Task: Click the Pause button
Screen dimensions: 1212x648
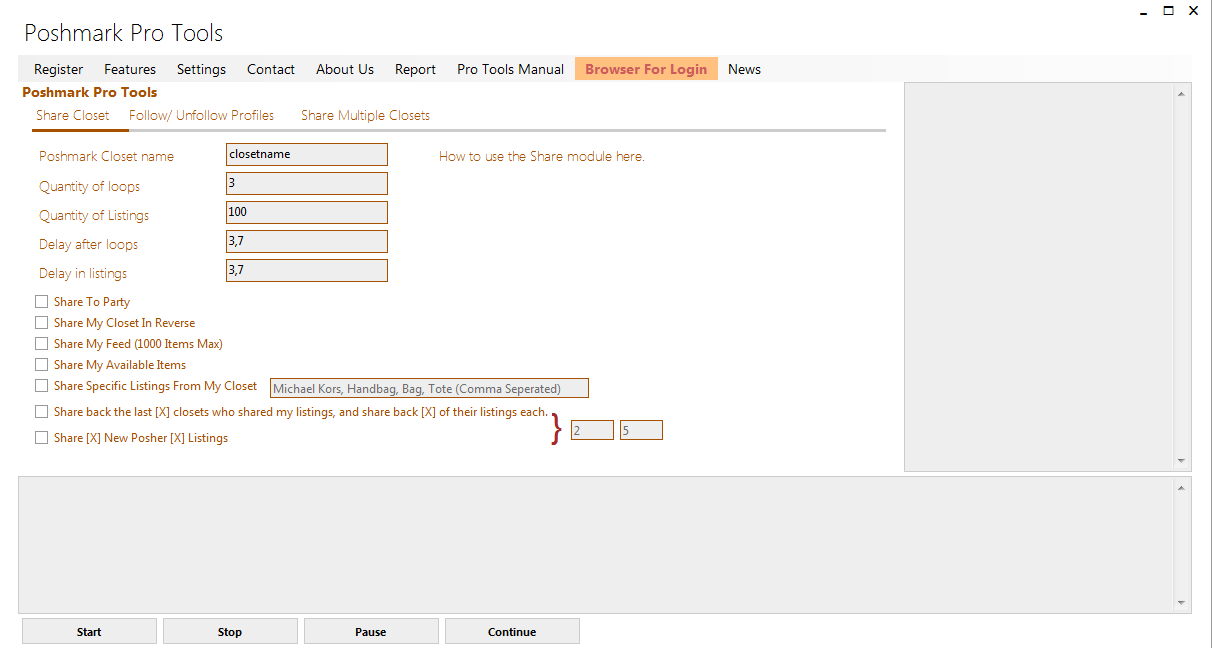Action: [371, 631]
